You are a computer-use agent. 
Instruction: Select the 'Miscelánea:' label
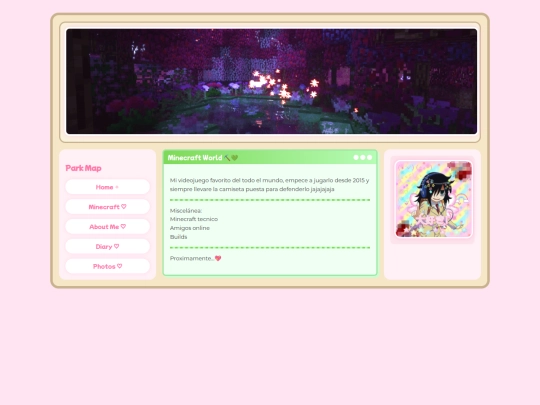click(x=186, y=210)
